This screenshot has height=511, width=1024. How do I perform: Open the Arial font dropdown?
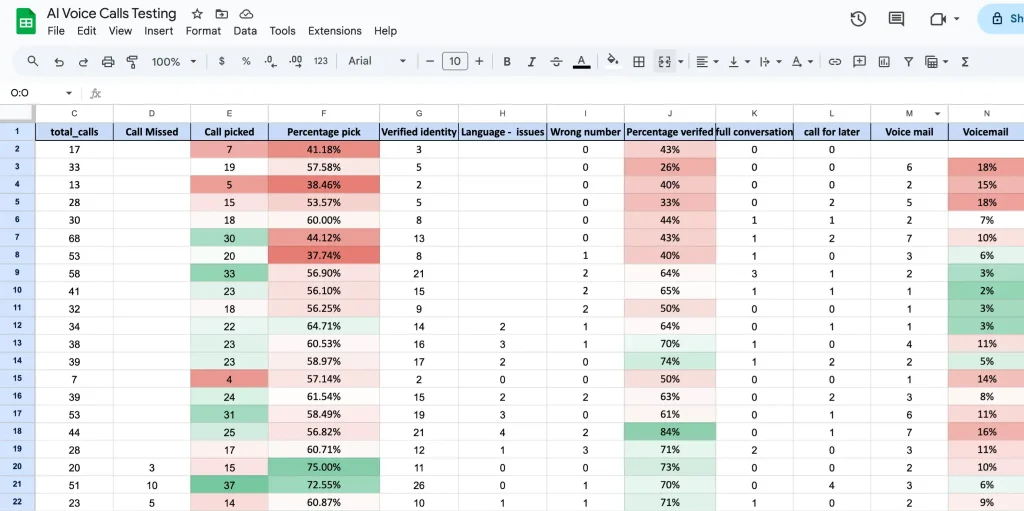pos(377,62)
